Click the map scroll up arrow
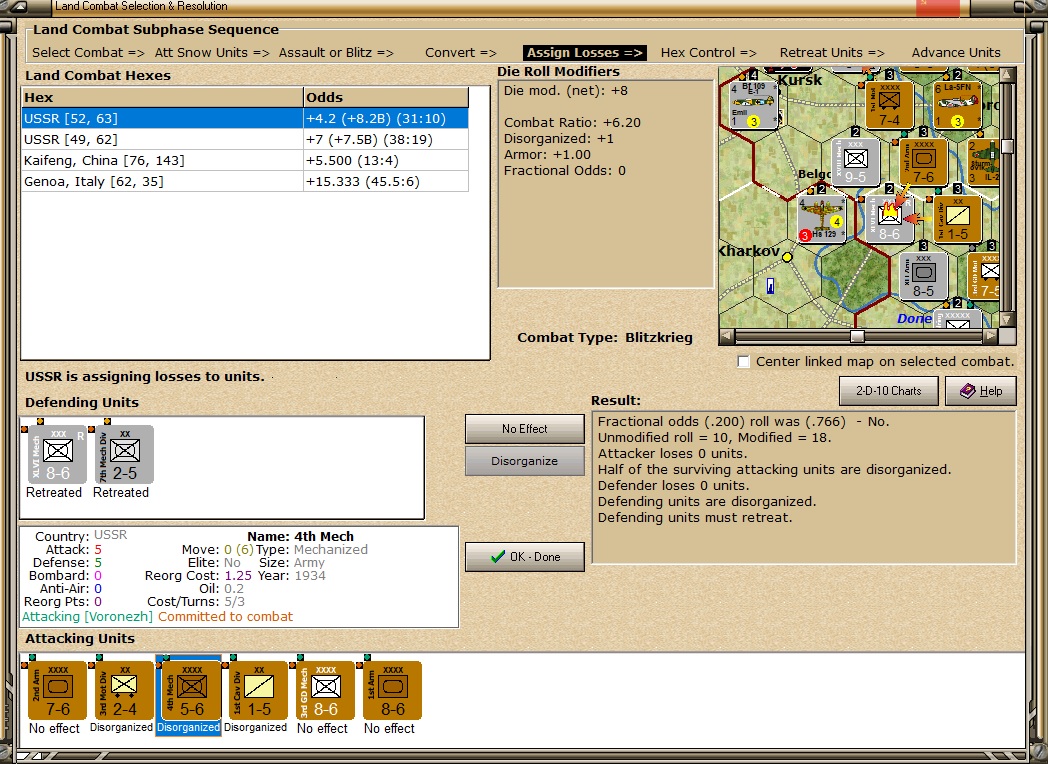Image resolution: width=1048 pixels, height=764 pixels. click(1007, 74)
